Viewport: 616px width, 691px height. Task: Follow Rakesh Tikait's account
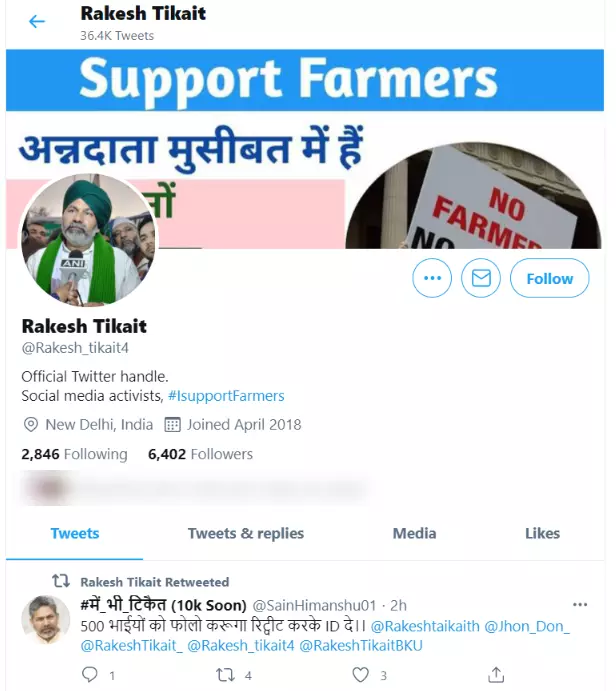(x=549, y=278)
